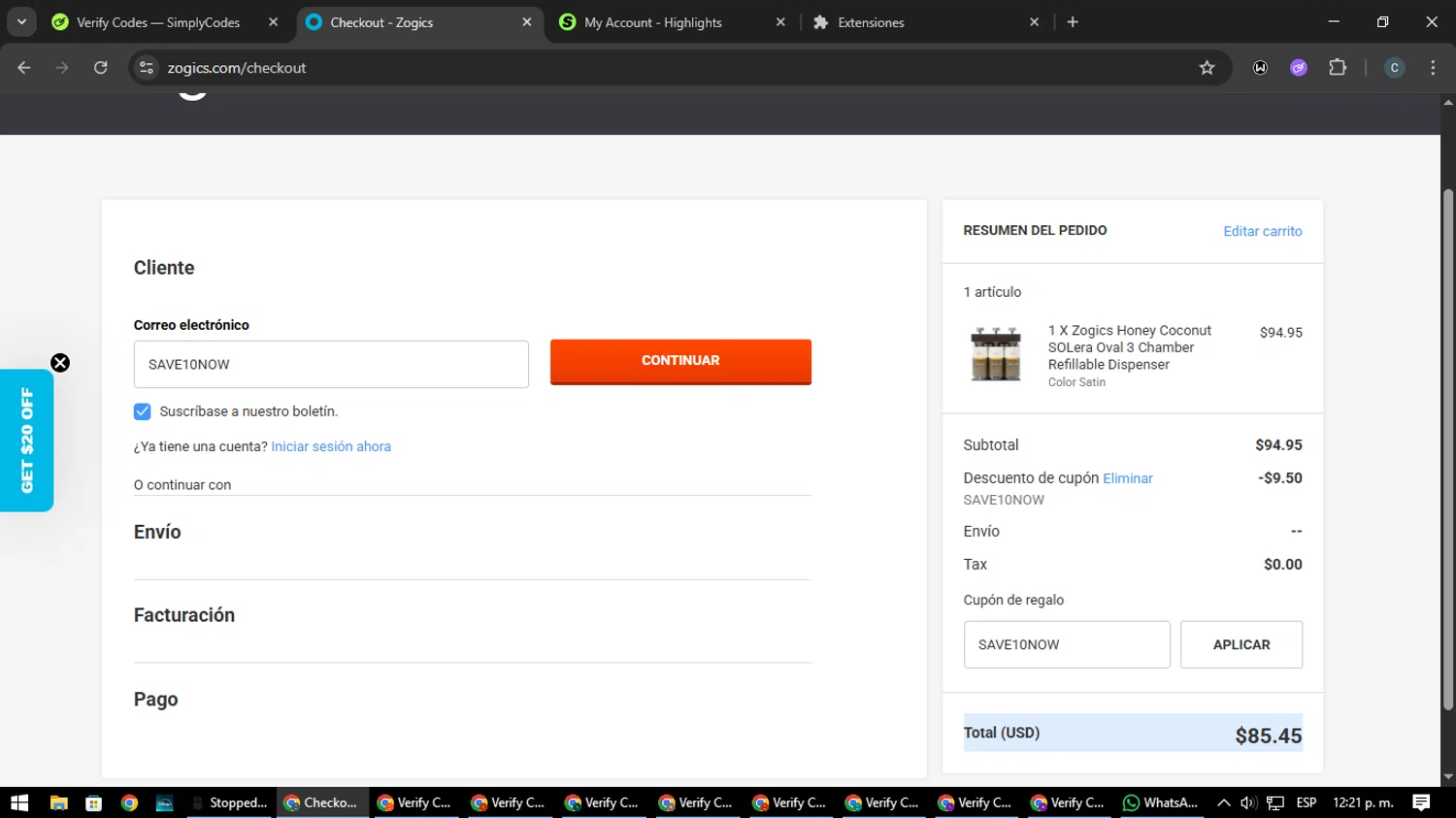The image size is (1456, 818).
Task: Uncheck Suscríbase a nuestro boletín checkbox
Action: (143, 411)
